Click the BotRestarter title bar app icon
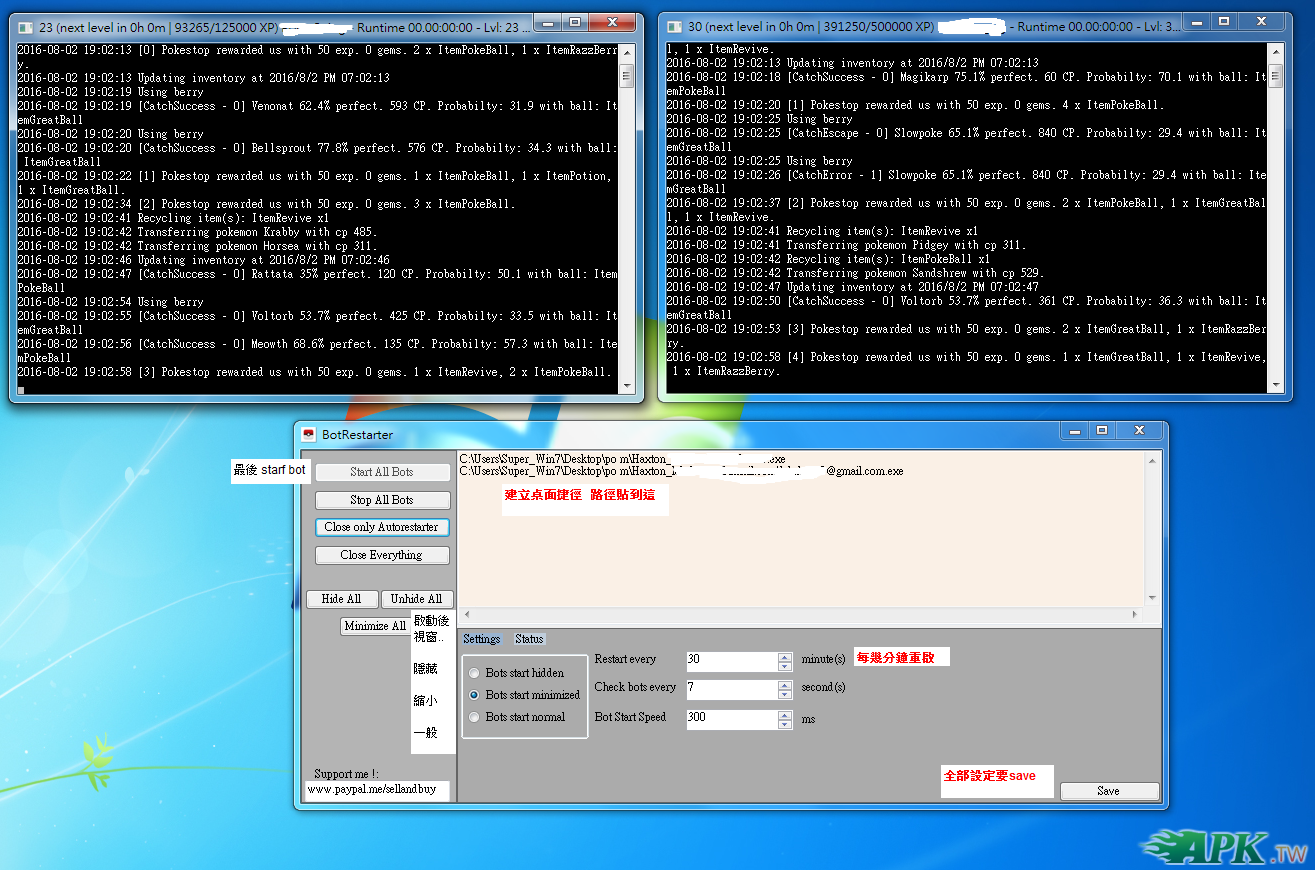This screenshot has width=1315, height=870. click(309, 434)
